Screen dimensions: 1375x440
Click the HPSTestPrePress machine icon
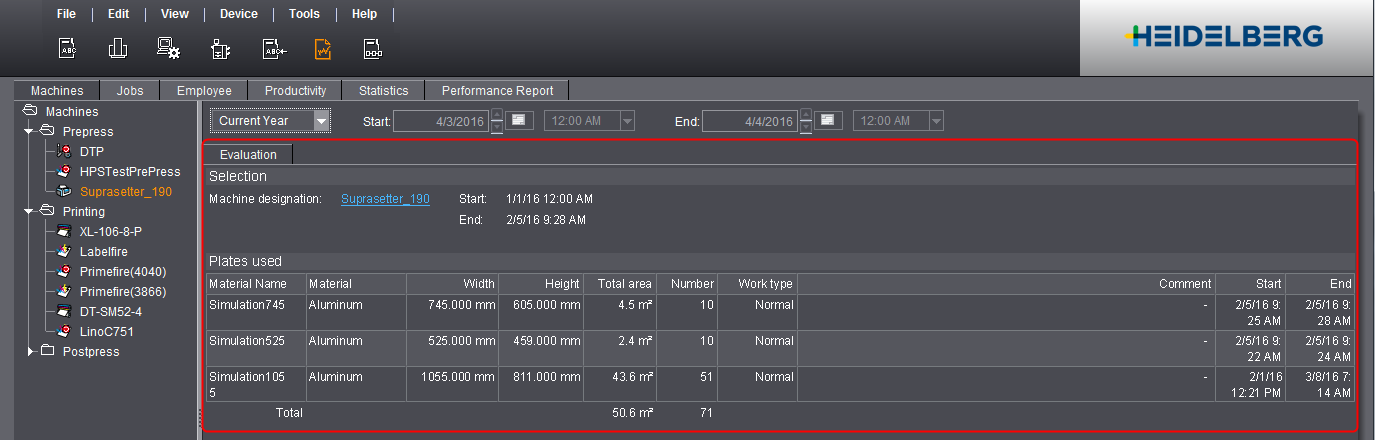point(64,172)
